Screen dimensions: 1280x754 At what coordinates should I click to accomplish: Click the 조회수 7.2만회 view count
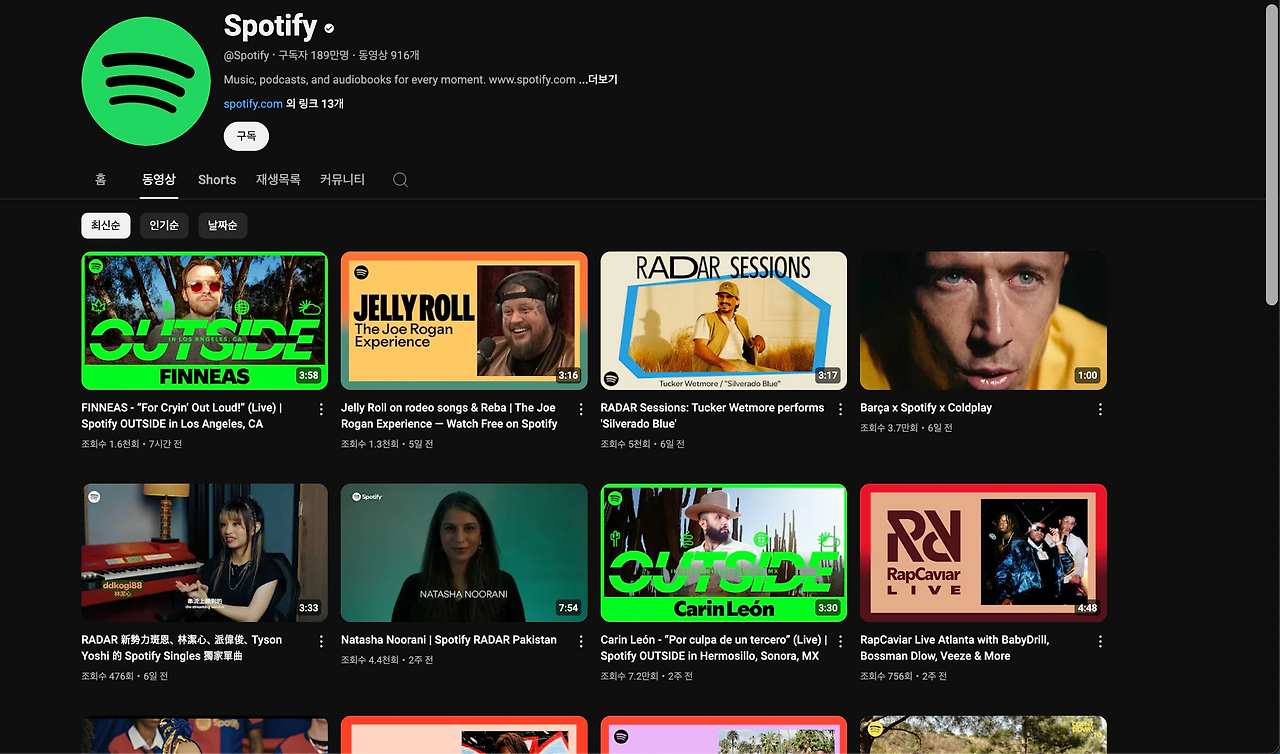[x=630, y=676]
